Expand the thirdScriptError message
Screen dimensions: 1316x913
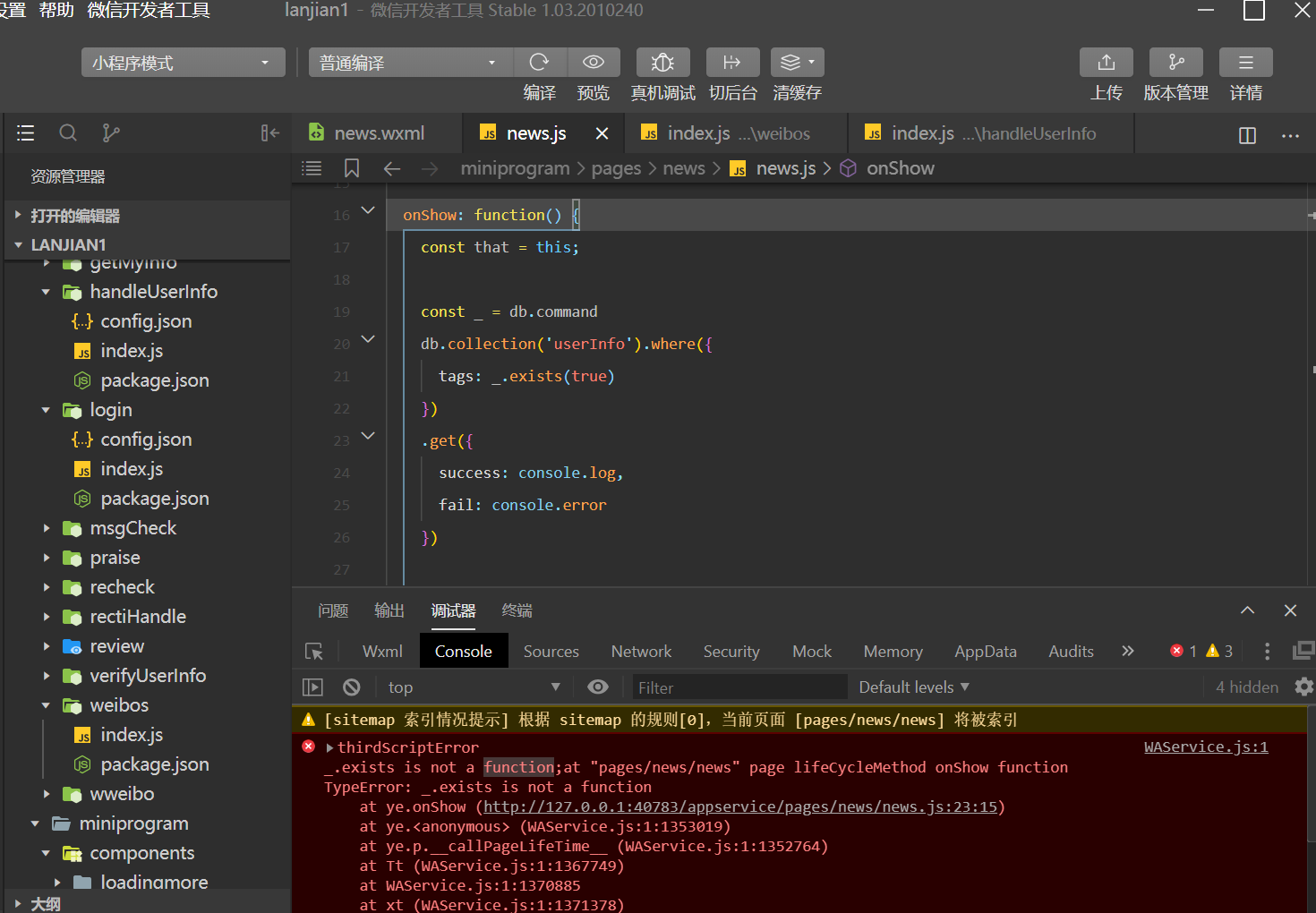(x=329, y=747)
